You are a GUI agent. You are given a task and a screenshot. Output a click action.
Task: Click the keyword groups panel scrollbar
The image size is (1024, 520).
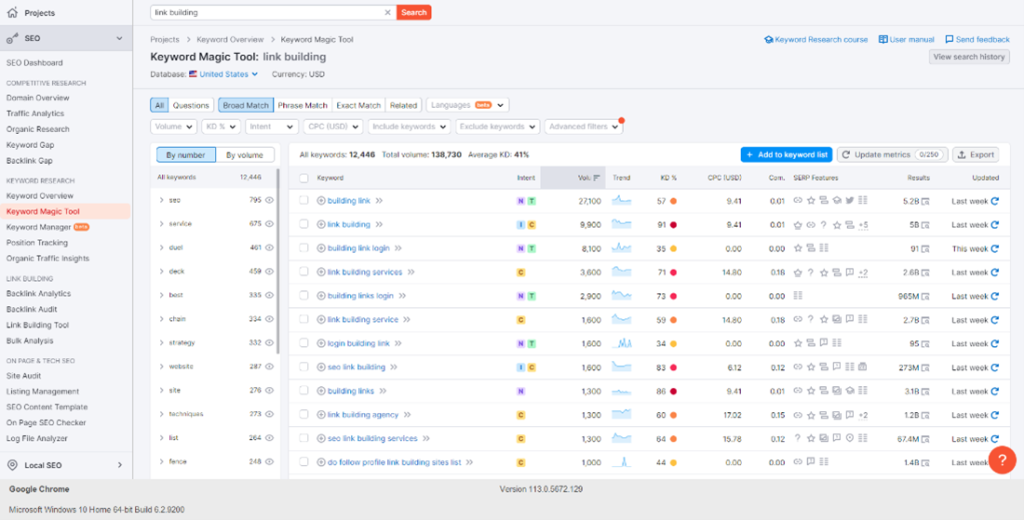point(278,261)
